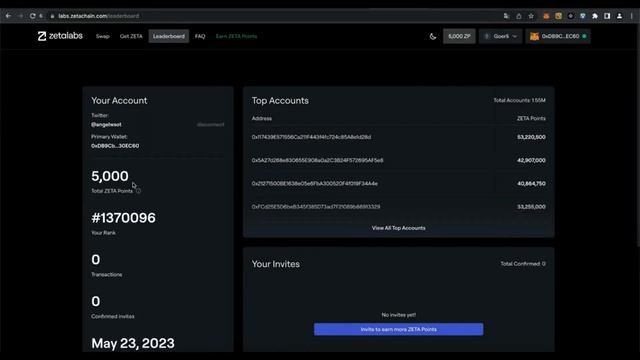
Task: Open the MetaMask fox extension icon
Action: (546, 16)
